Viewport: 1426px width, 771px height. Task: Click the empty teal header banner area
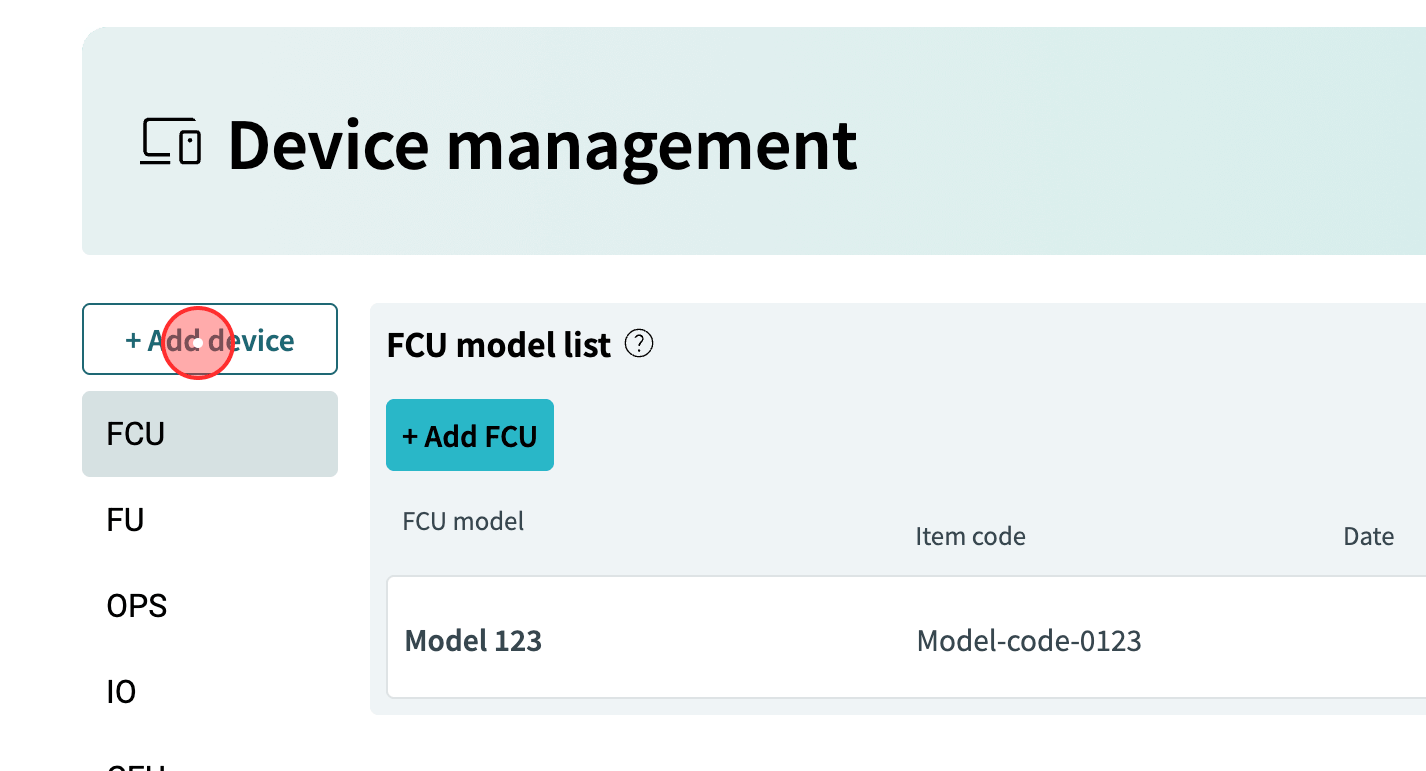[1140, 142]
